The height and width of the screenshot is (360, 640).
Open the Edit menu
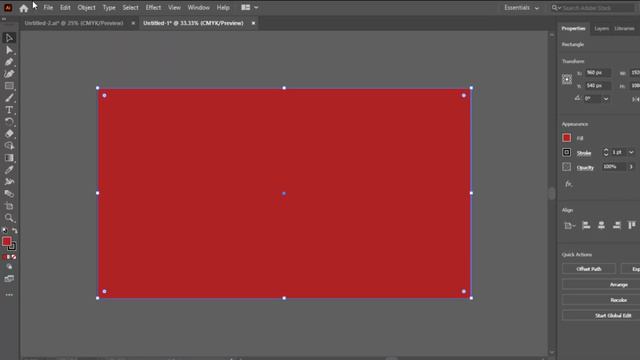65,7
